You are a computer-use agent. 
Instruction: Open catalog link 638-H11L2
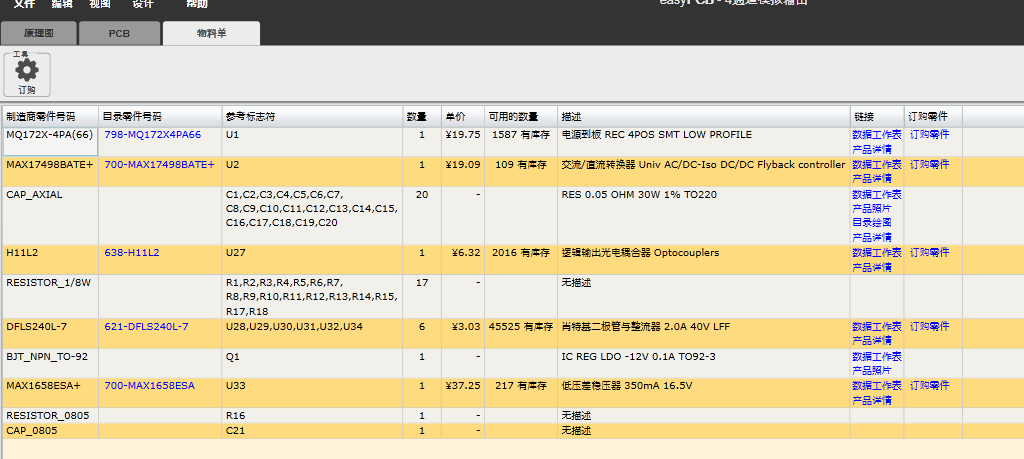click(x=132, y=253)
